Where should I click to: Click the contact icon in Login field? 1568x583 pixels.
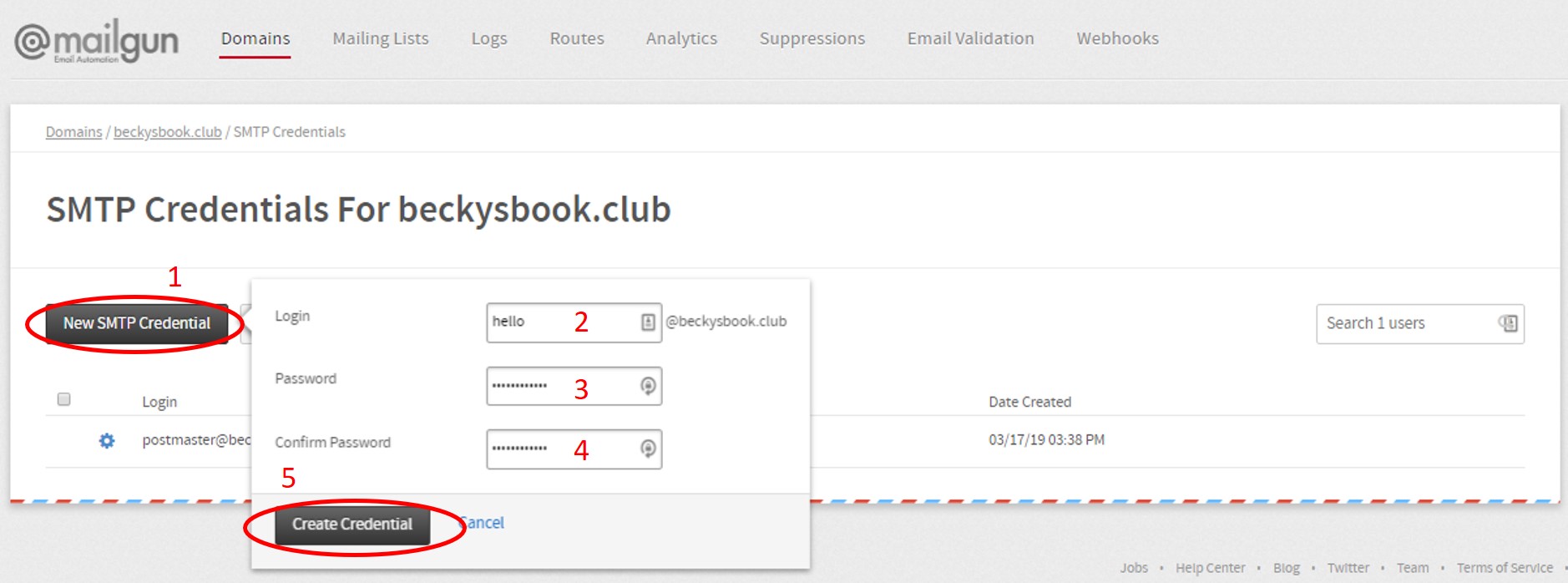pyautogui.click(x=648, y=322)
